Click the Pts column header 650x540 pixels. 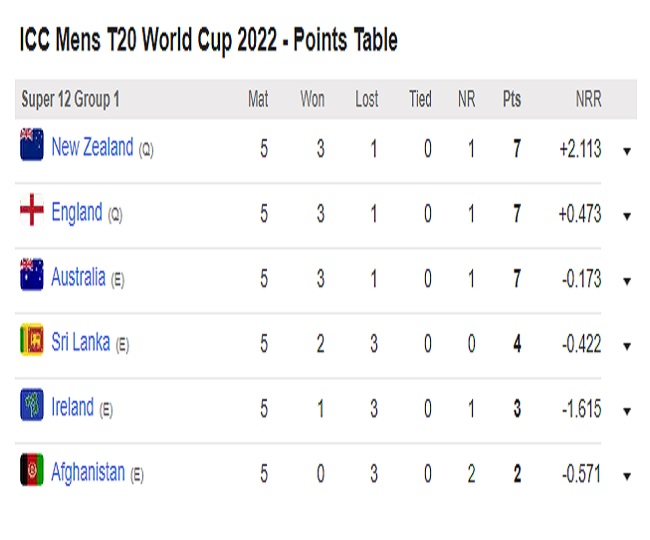tap(512, 100)
